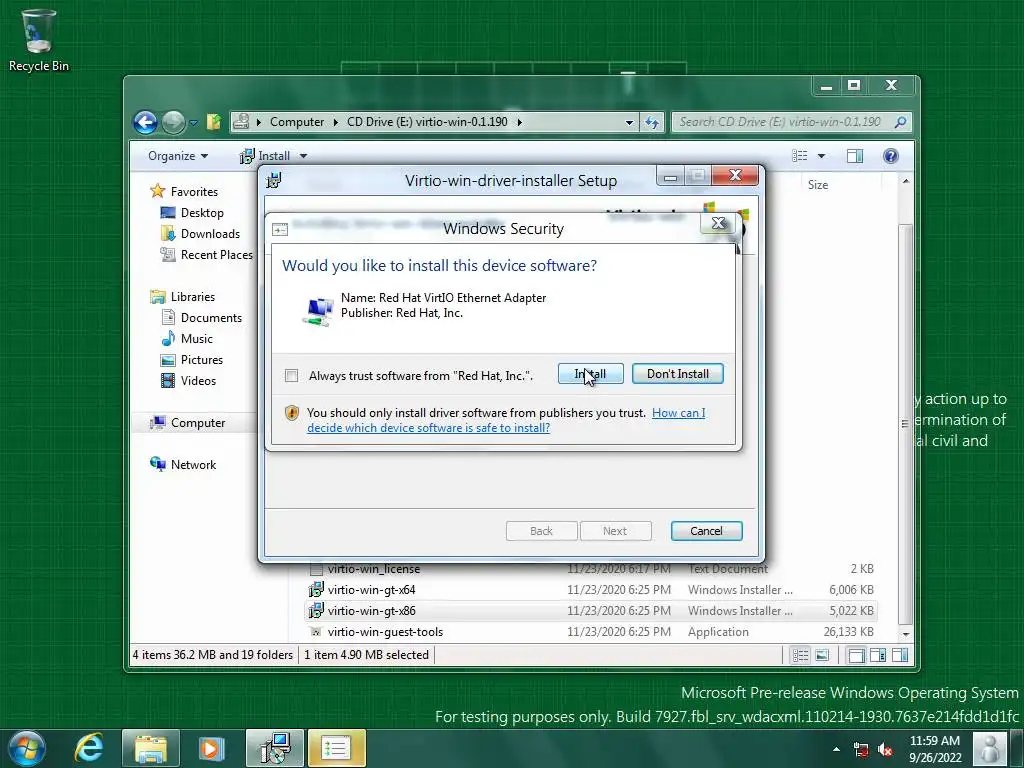Click the Explorer forward arrow button
Viewport: 1024px width, 768px height.
174,122
